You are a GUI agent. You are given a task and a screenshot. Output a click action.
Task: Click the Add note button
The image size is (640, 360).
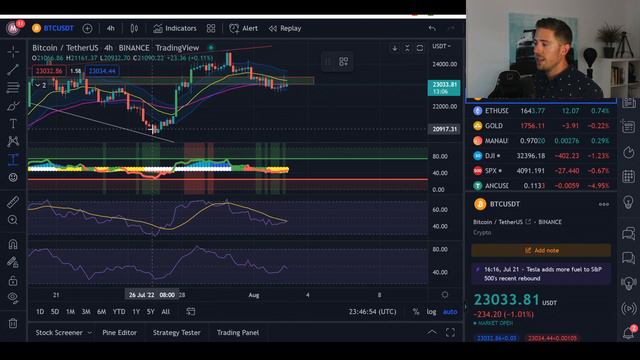click(x=541, y=250)
